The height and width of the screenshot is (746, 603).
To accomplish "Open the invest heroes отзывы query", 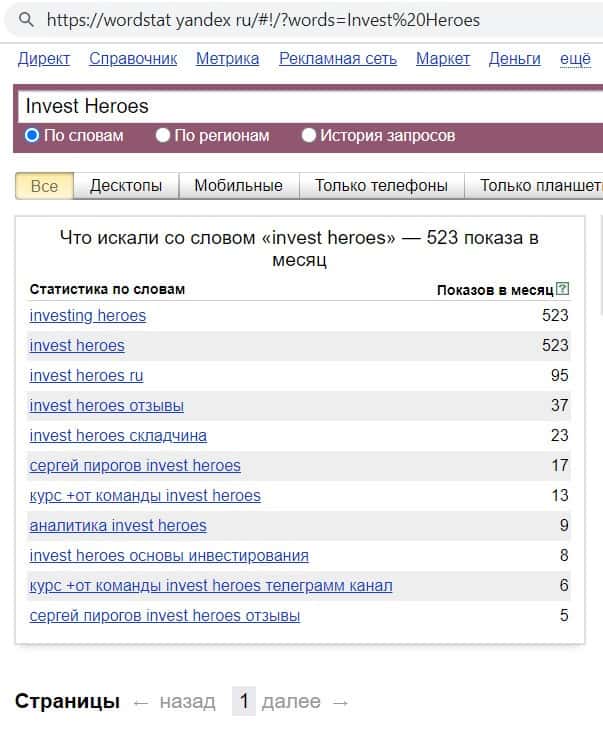I will 107,406.
